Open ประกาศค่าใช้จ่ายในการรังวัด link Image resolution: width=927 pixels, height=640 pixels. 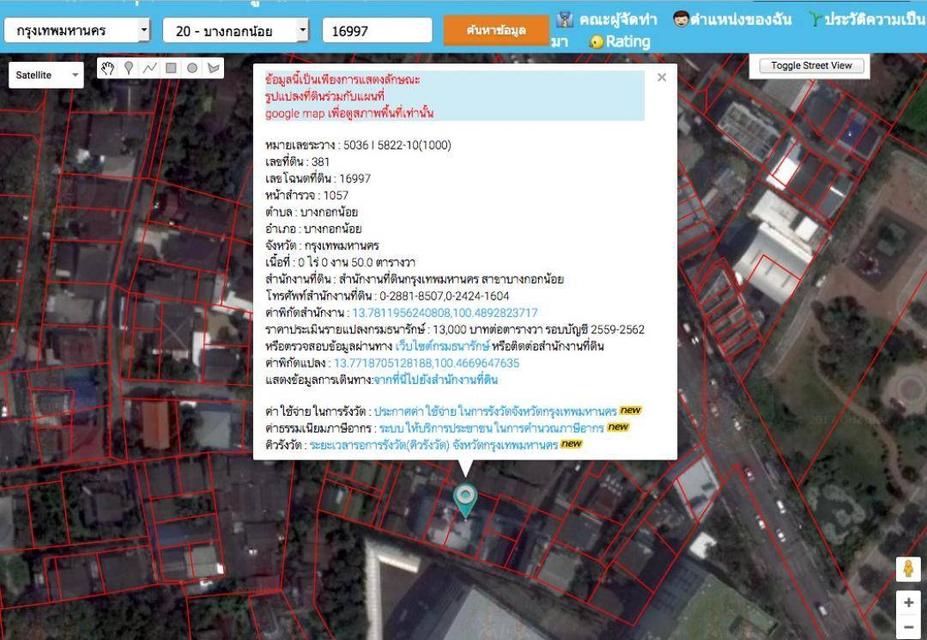click(x=495, y=411)
